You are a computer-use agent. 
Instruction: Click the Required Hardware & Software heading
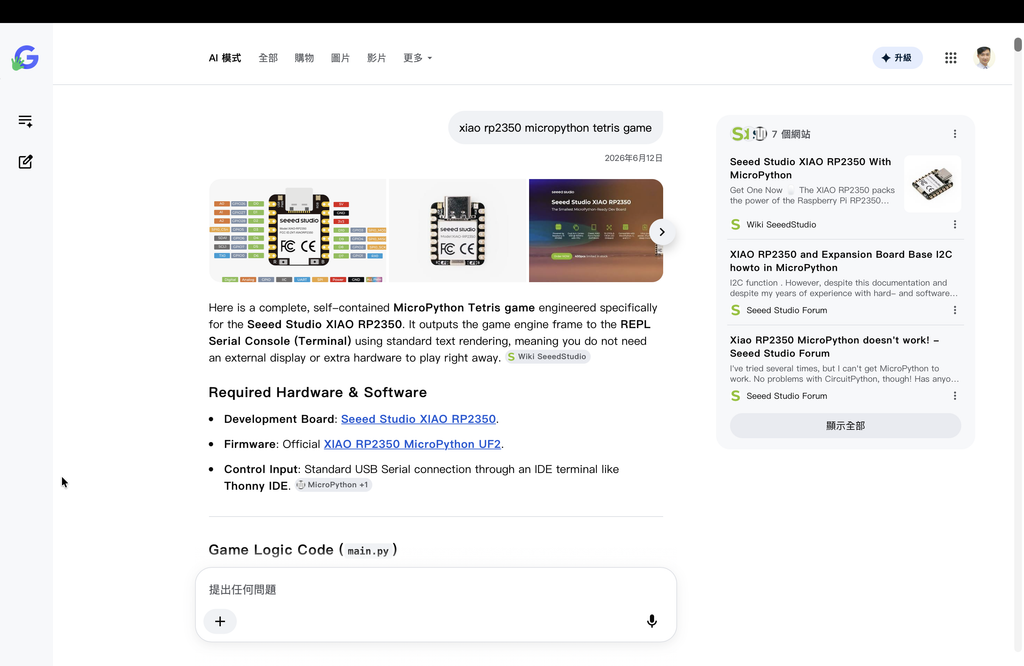(317, 392)
